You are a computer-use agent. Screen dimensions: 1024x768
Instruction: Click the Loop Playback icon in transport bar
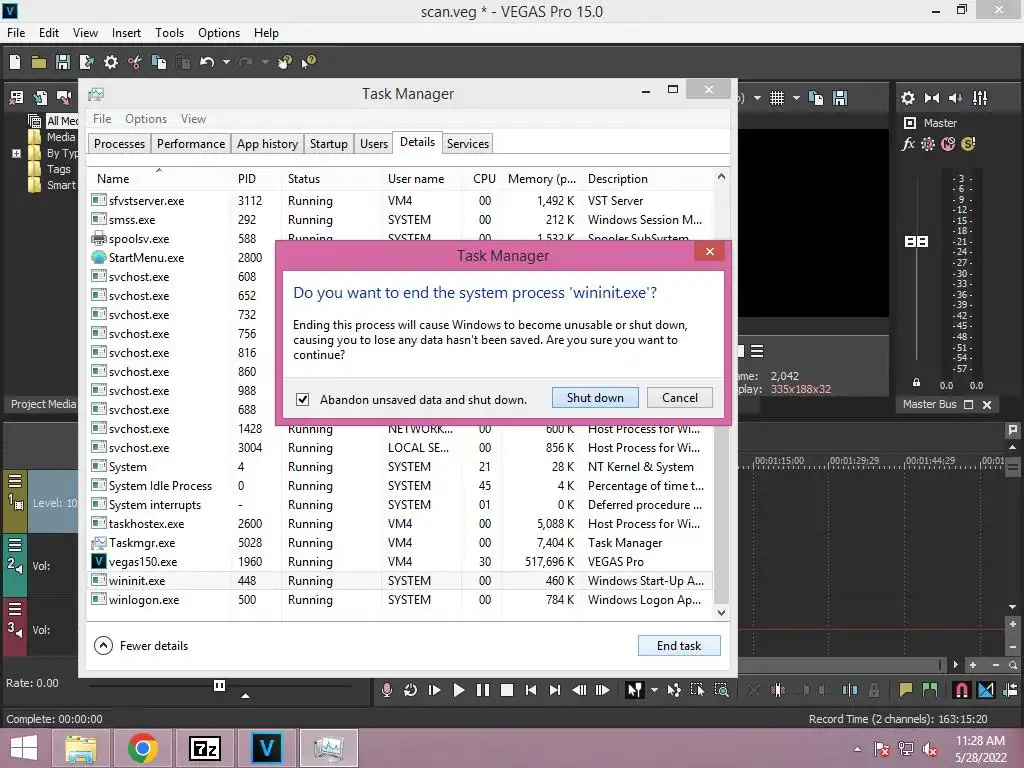coord(410,690)
